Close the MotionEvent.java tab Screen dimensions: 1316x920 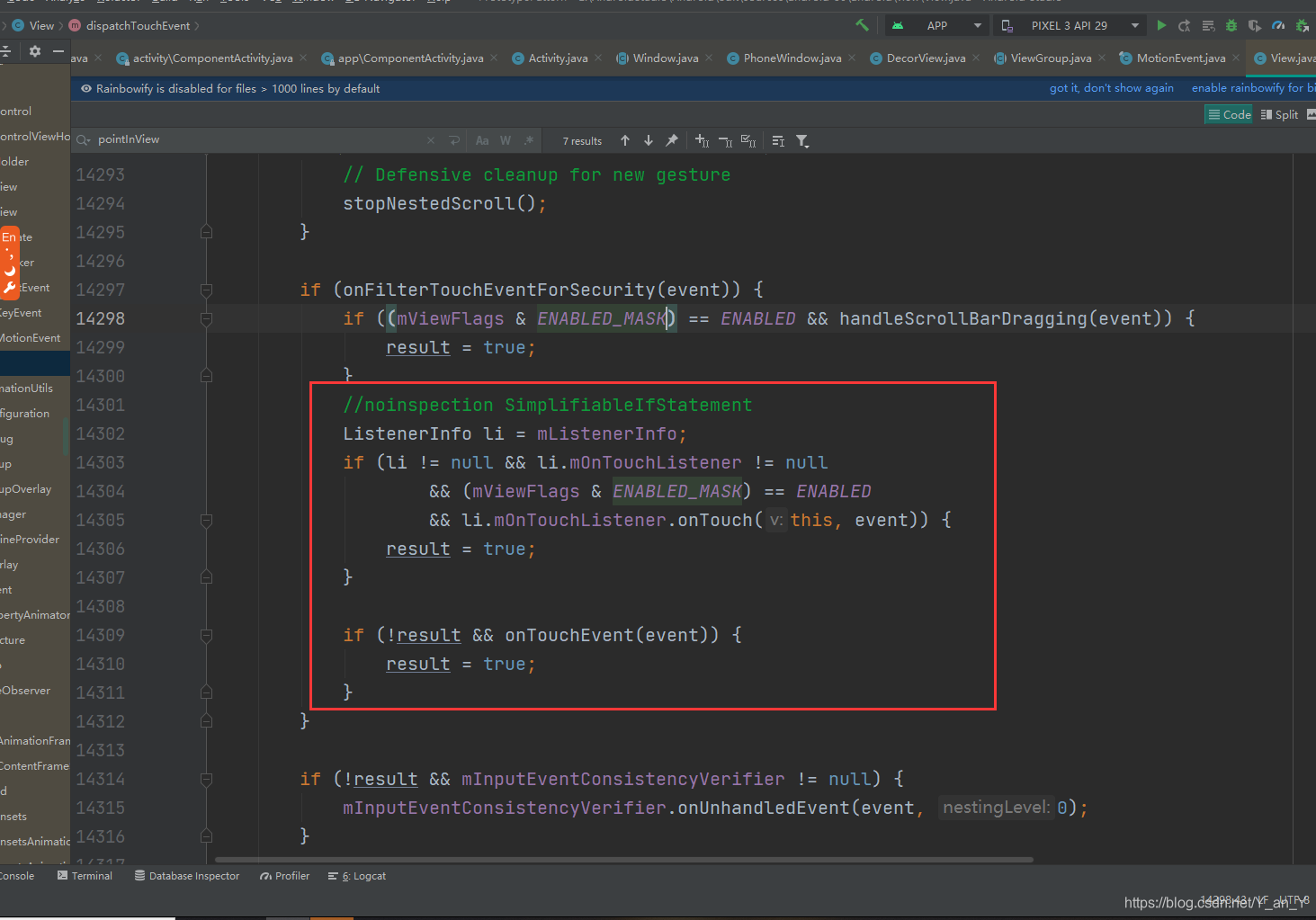click(x=1236, y=58)
